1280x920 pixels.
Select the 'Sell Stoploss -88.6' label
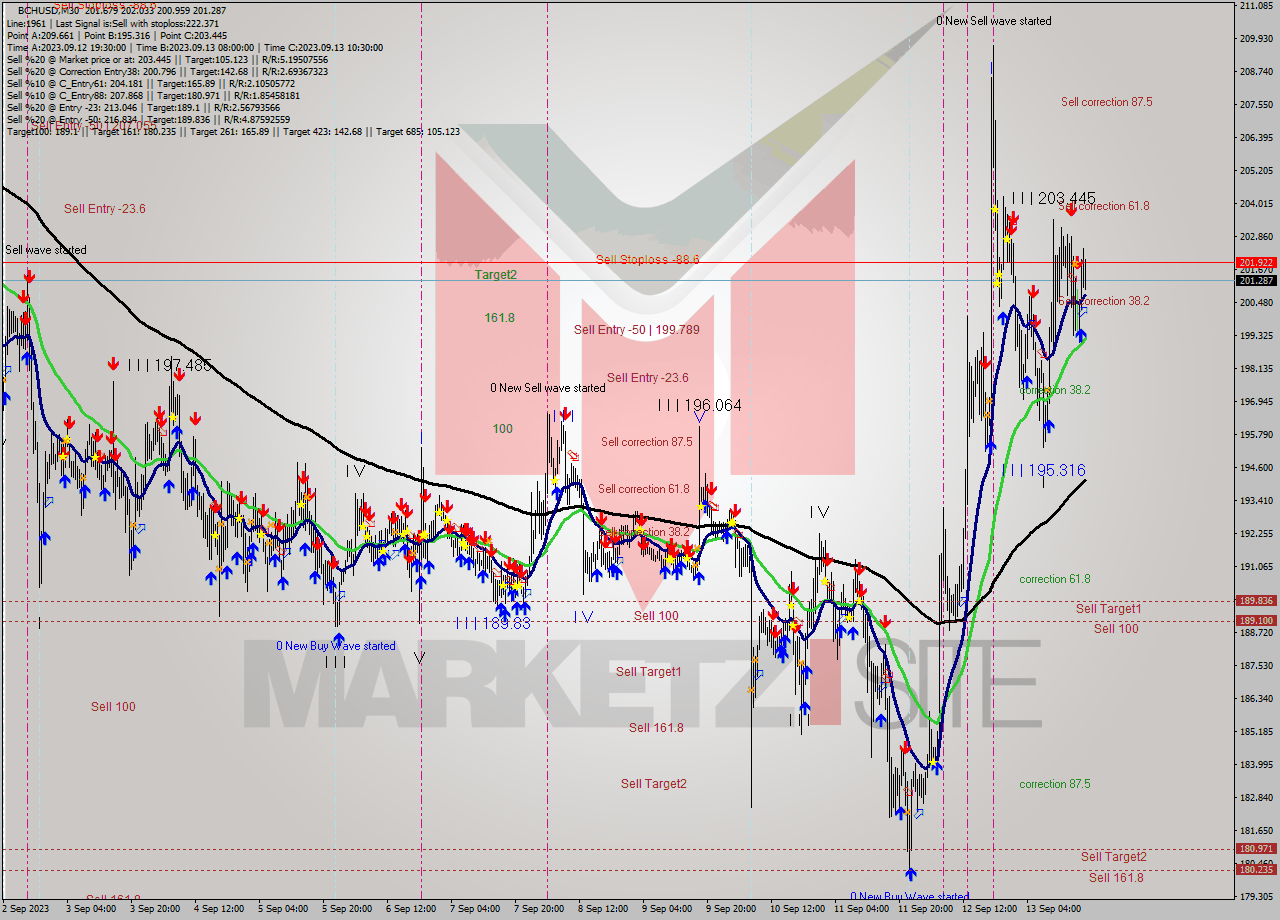(647, 259)
